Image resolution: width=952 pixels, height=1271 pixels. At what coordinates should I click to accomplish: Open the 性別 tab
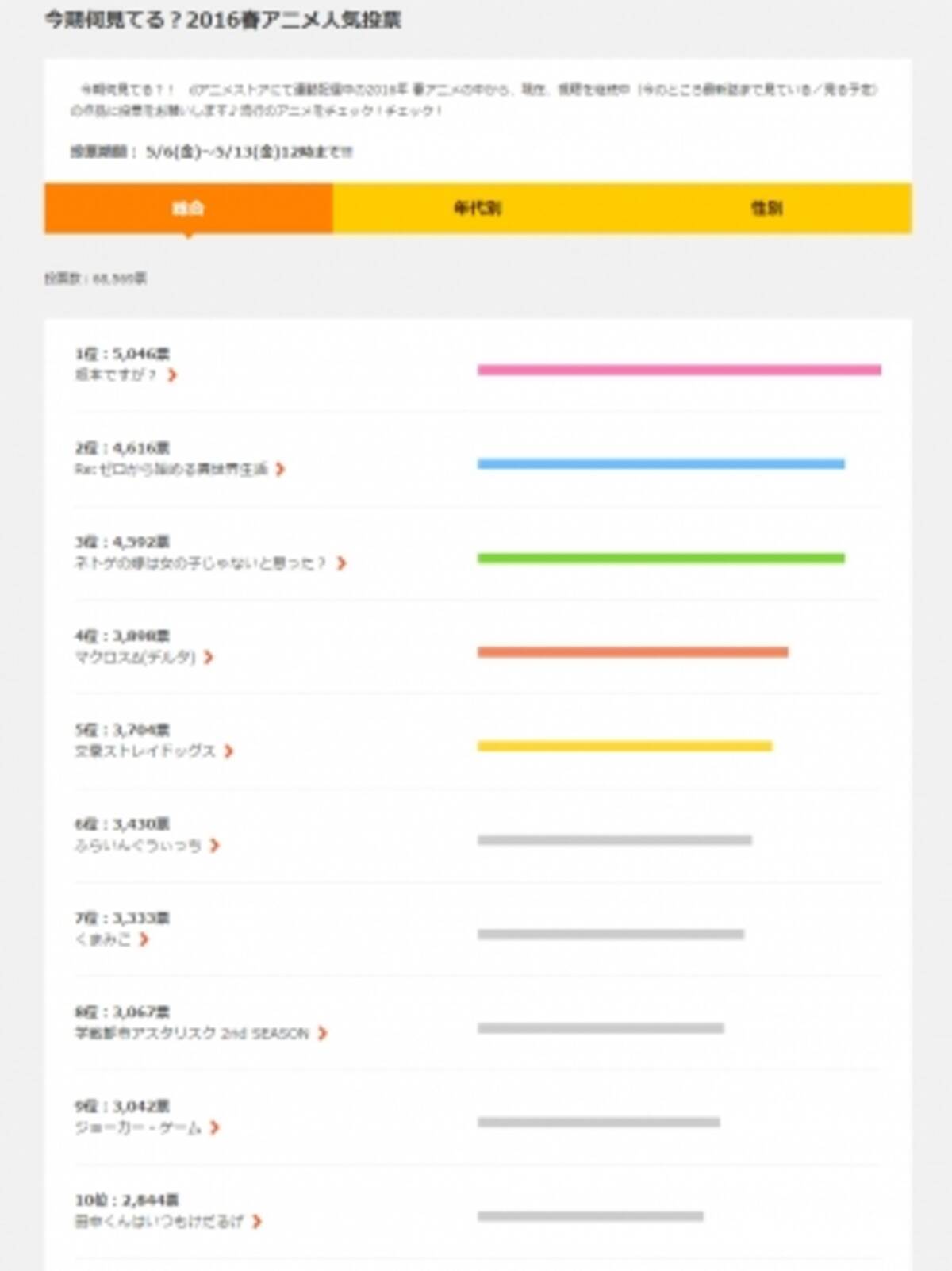[x=766, y=208]
